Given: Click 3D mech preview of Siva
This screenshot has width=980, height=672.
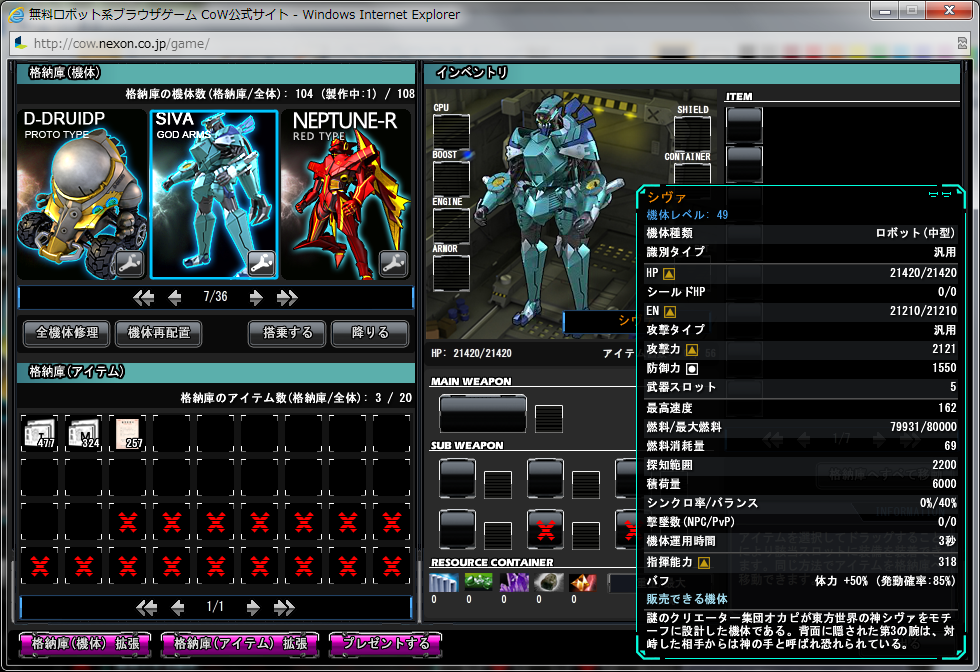Looking at the screenshot, I should (x=548, y=209).
